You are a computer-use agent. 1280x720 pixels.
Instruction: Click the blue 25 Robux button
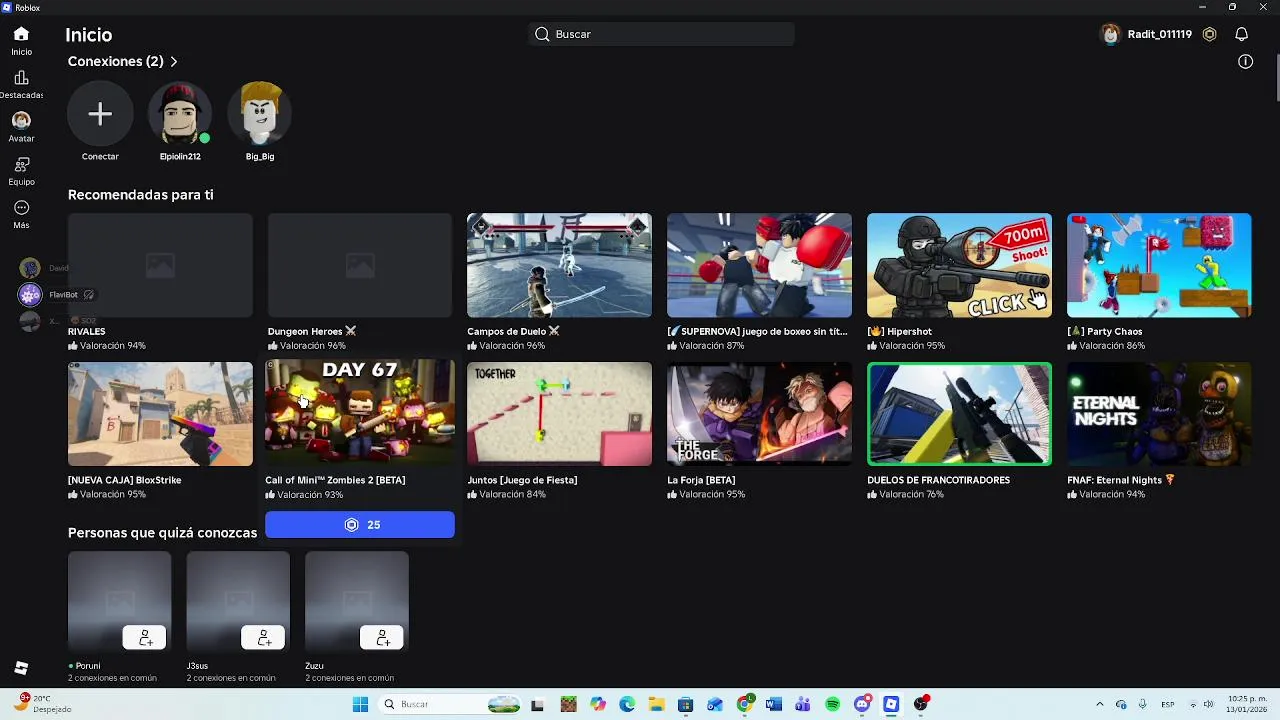pyautogui.click(x=360, y=525)
